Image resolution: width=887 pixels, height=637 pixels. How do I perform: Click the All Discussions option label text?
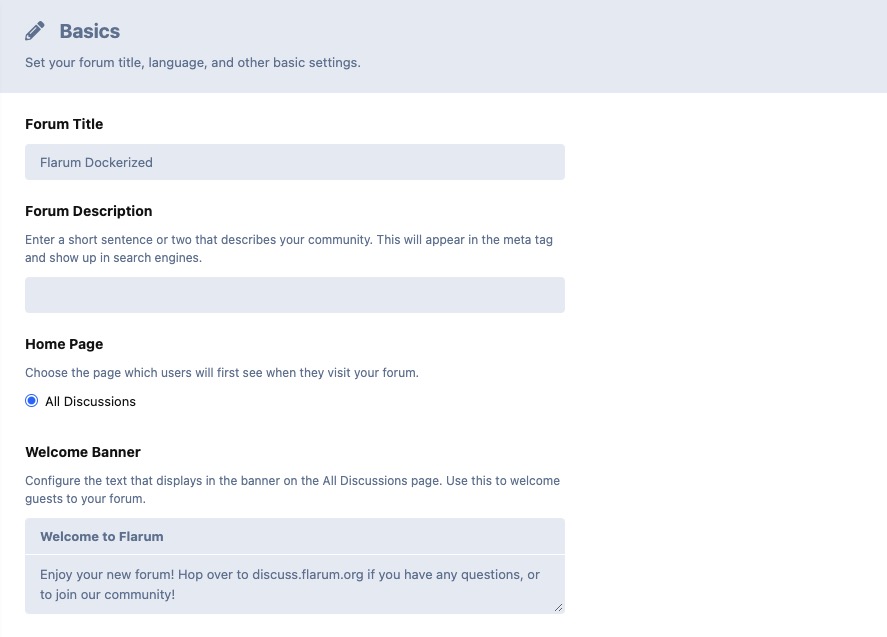click(x=90, y=401)
